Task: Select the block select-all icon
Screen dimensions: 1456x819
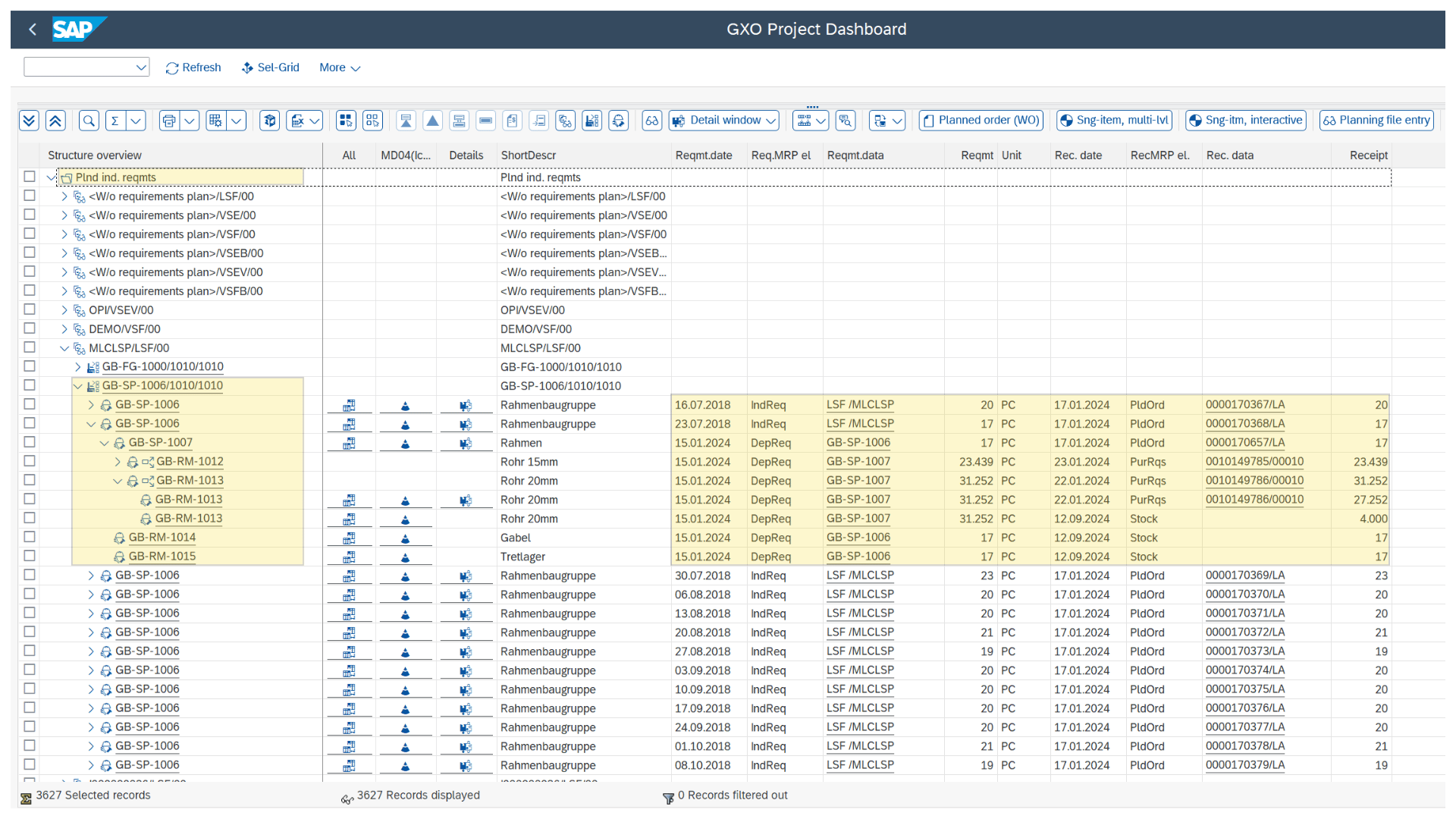Action: (346, 121)
